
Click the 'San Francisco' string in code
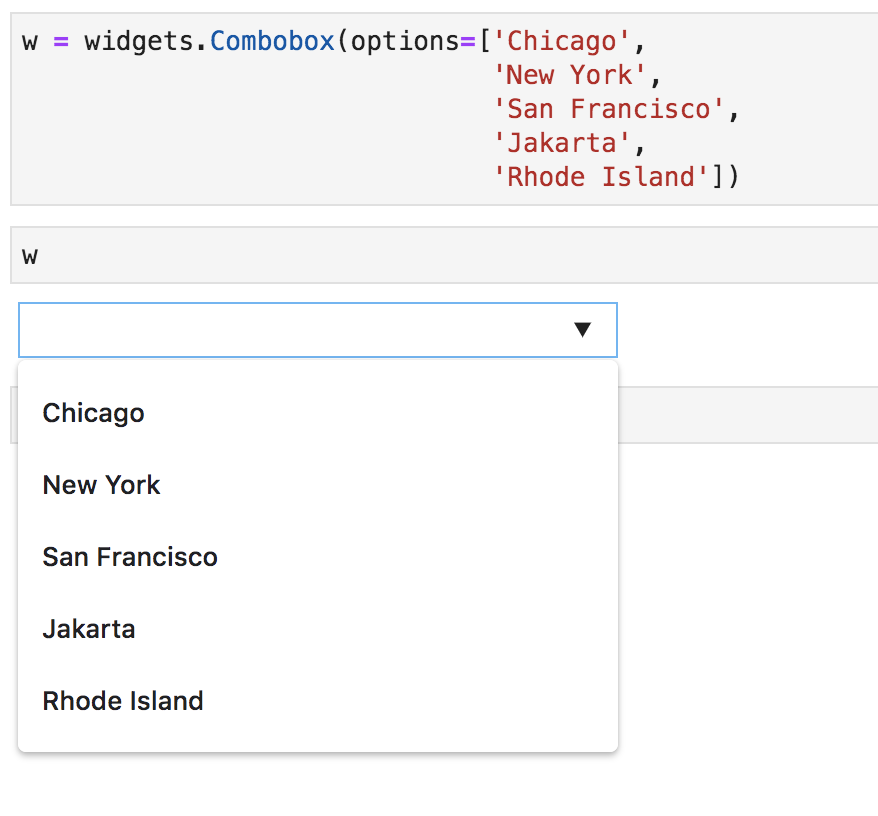(612, 108)
